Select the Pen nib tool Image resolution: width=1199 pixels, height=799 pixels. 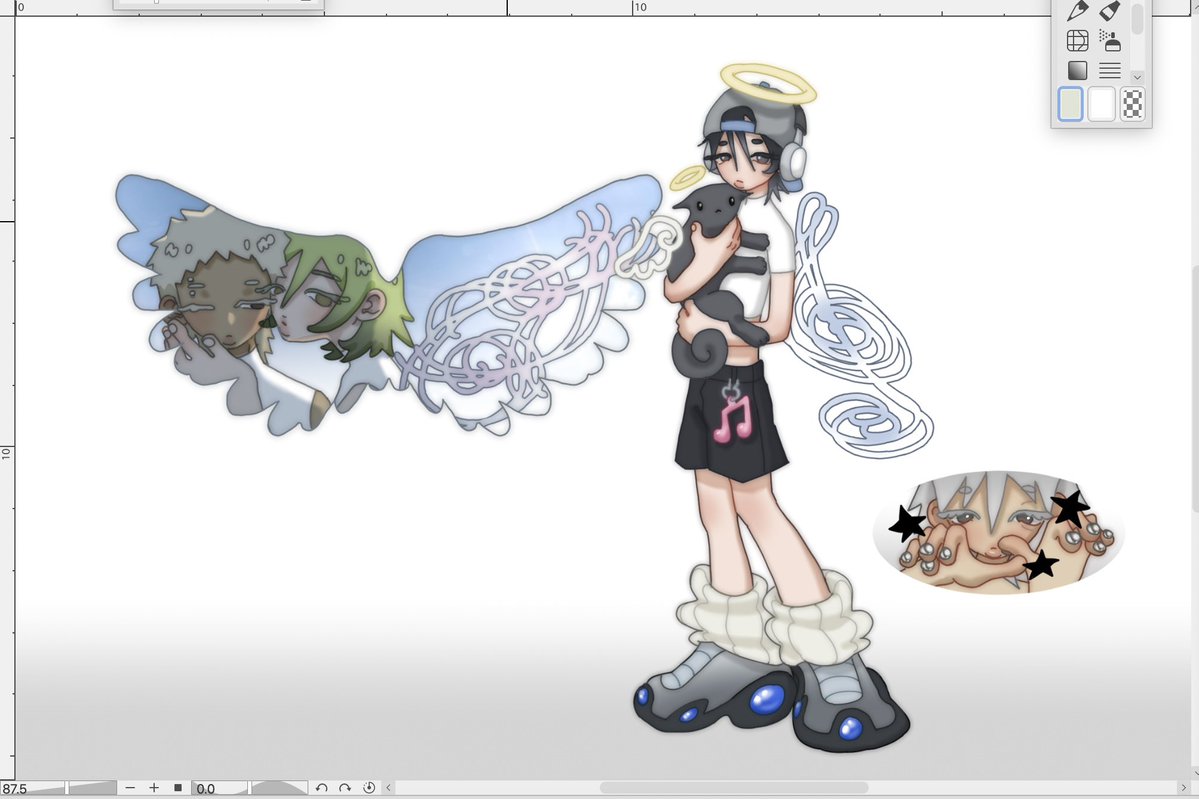tap(1077, 10)
